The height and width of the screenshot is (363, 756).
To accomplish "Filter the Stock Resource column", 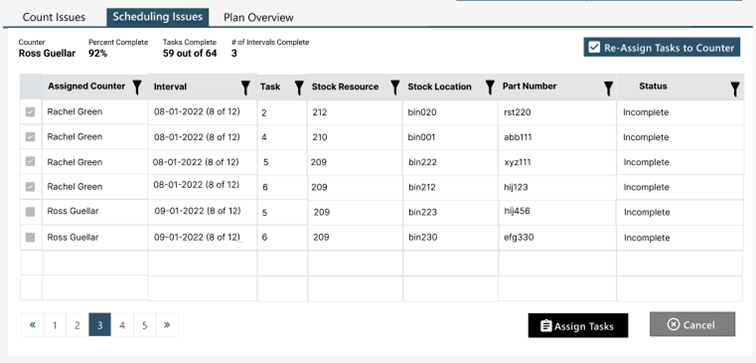I will [x=395, y=87].
